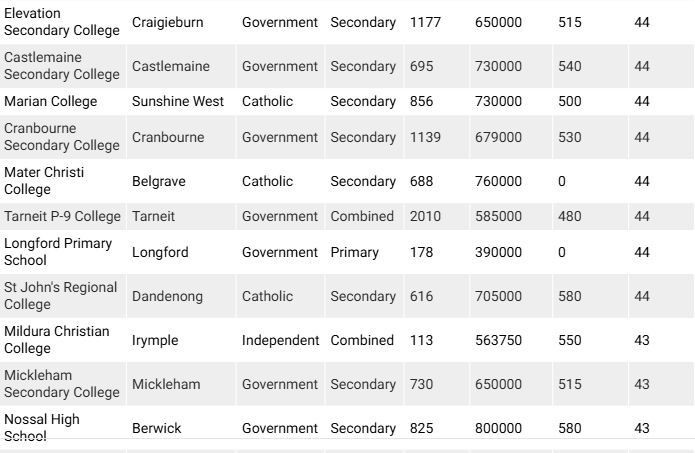Click the Primary school type cell
This screenshot has width=695, height=453.
(x=355, y=252)
